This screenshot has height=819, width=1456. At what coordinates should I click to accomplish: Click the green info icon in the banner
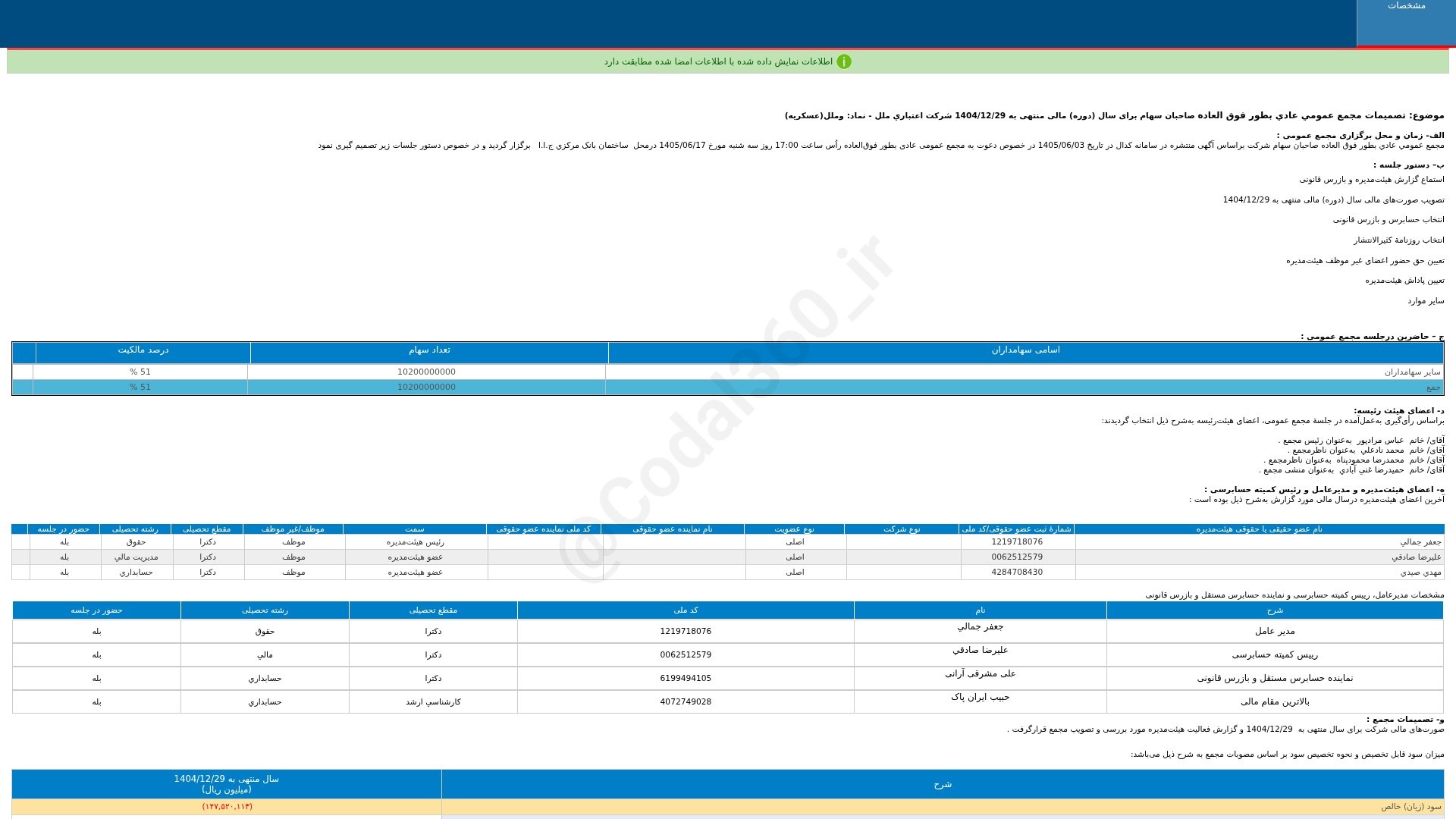coord(844,61)
